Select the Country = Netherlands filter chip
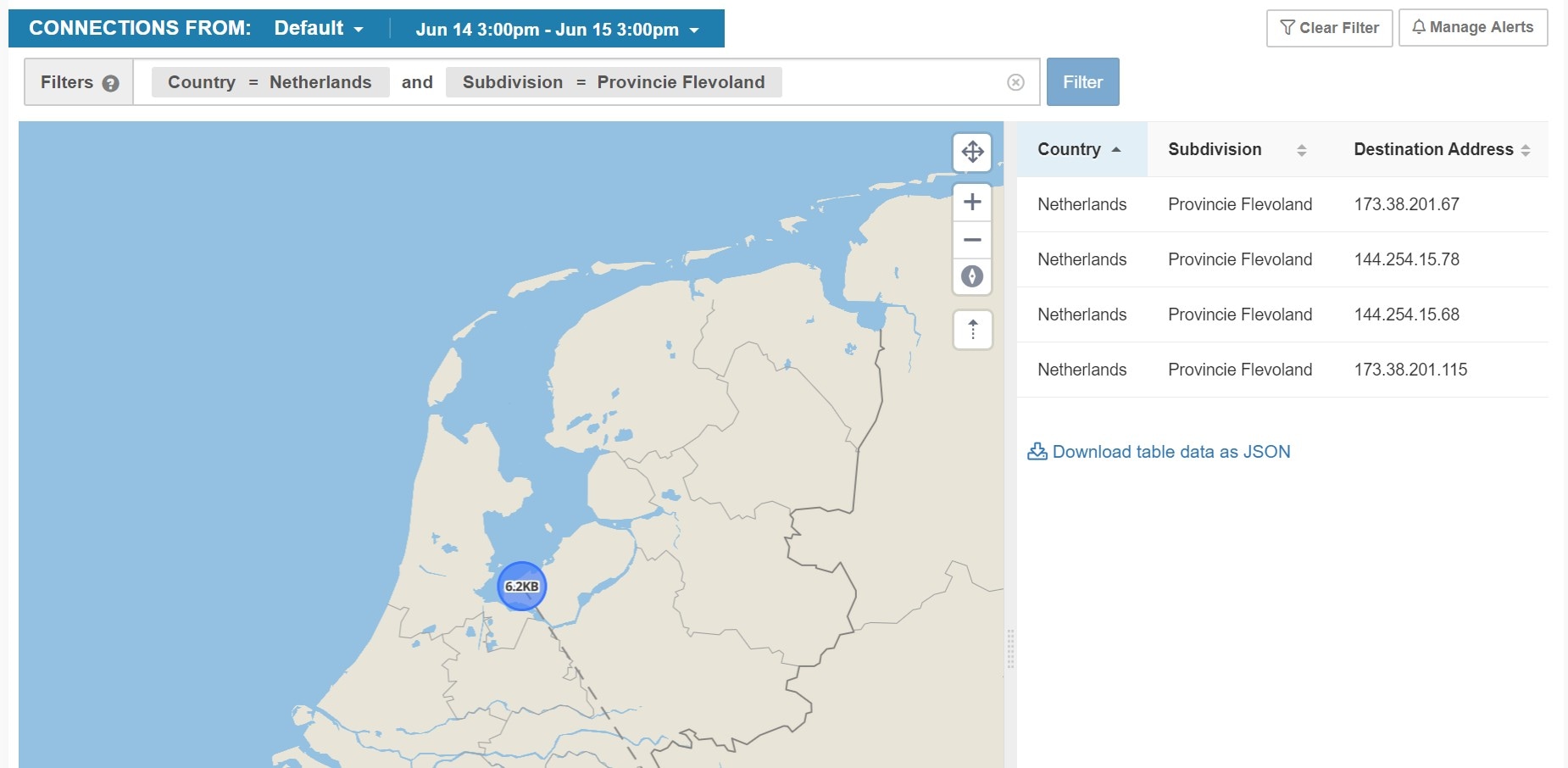 (x=270, y=82)
